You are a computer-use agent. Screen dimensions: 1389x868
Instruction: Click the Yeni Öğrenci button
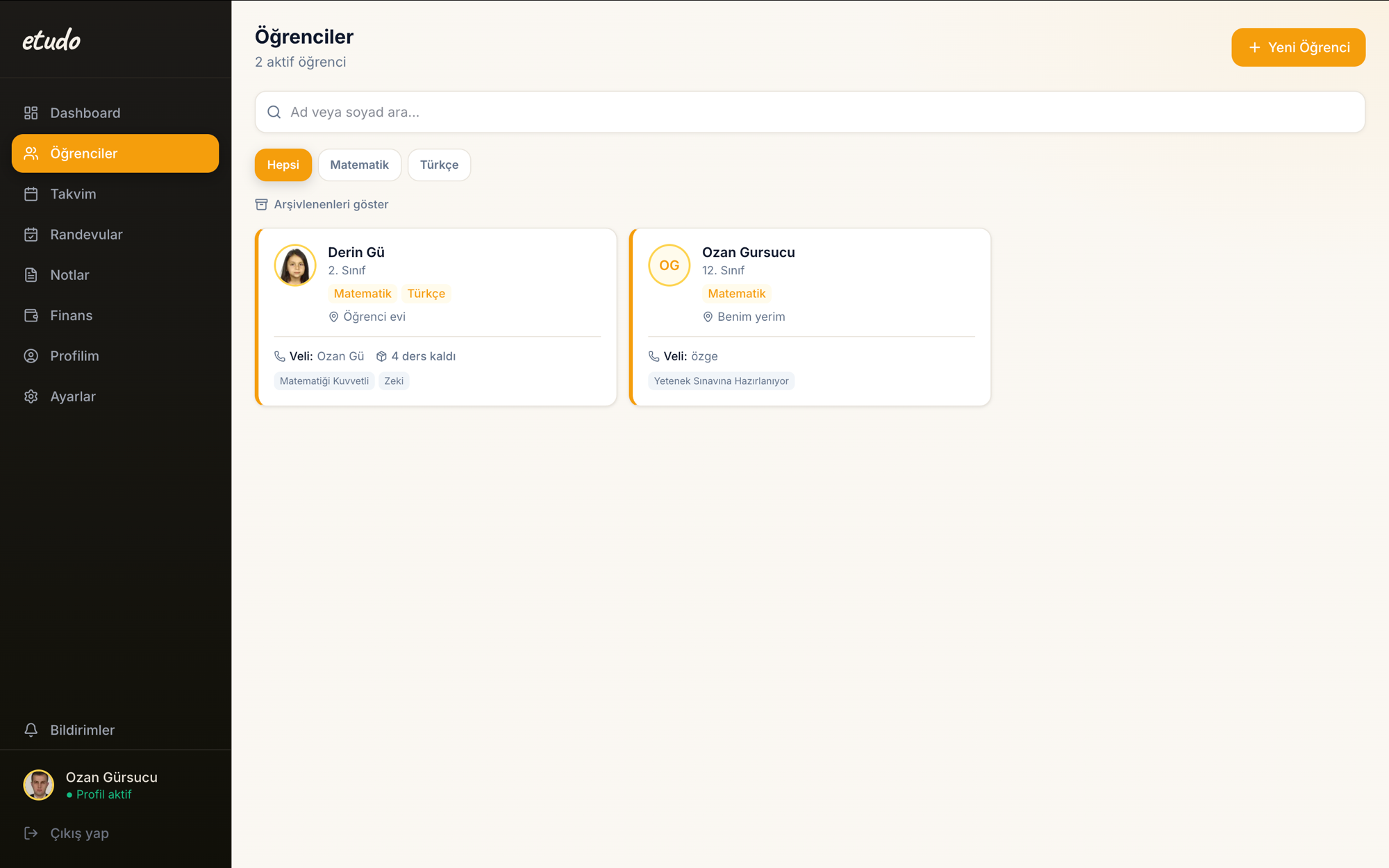coord(1298,47)
